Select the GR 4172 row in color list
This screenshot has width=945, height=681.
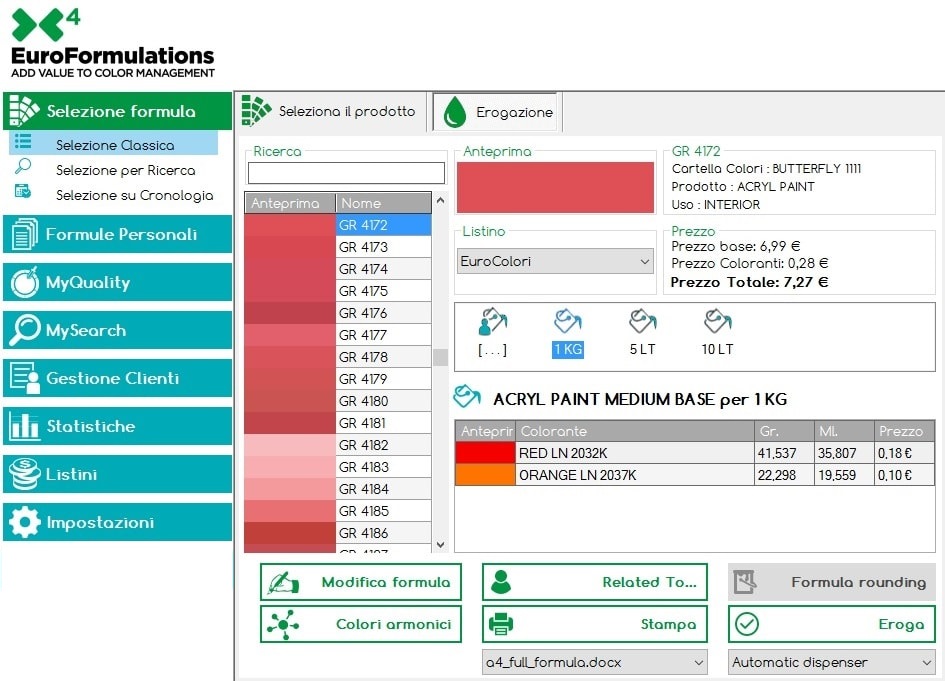coord(338,225)
